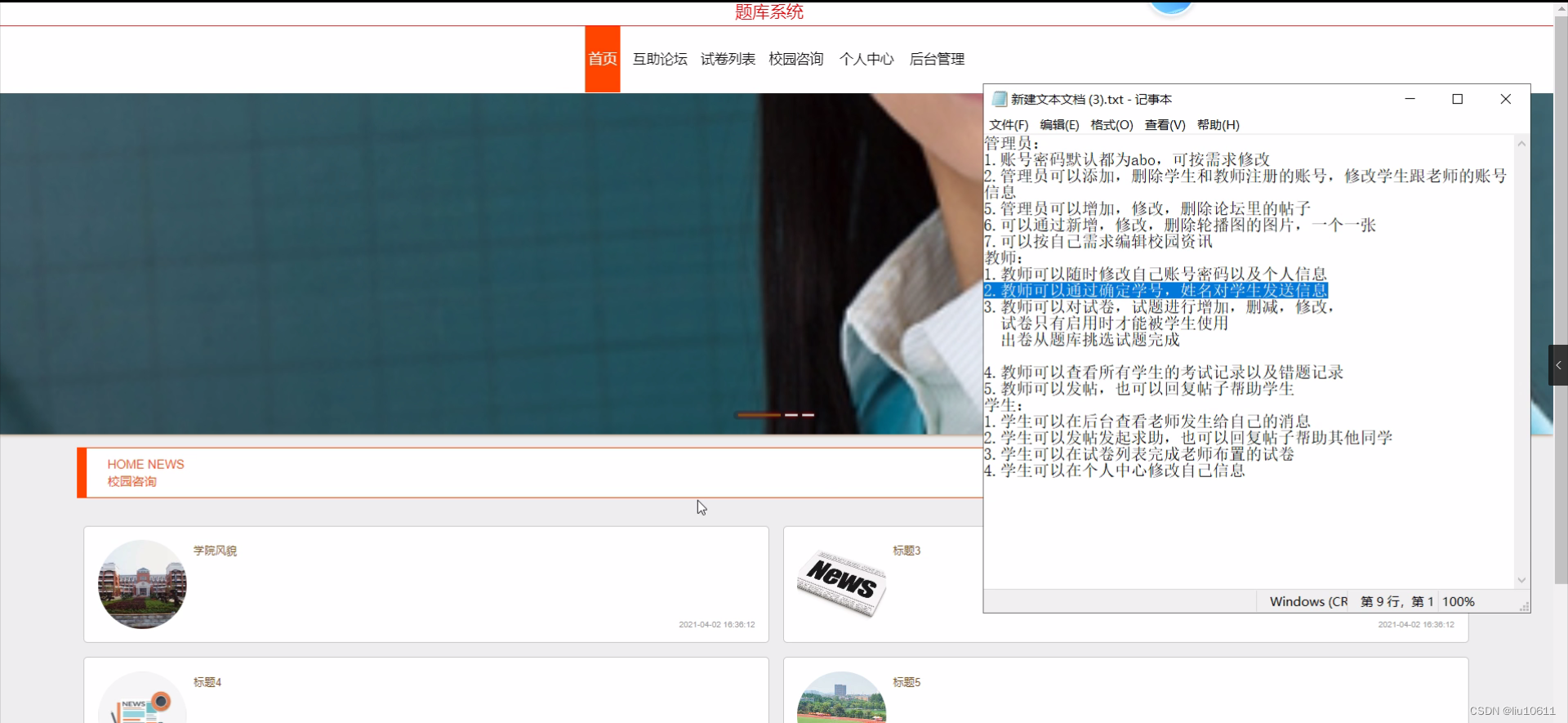The image size is (1568, 723).
Task: Minimize the Notepad window
Action: point(1410,99)
